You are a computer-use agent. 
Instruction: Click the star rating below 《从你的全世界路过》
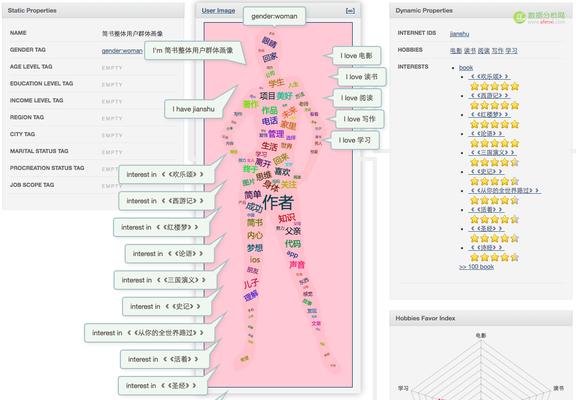pyautogui.click(x=494, y=201)
